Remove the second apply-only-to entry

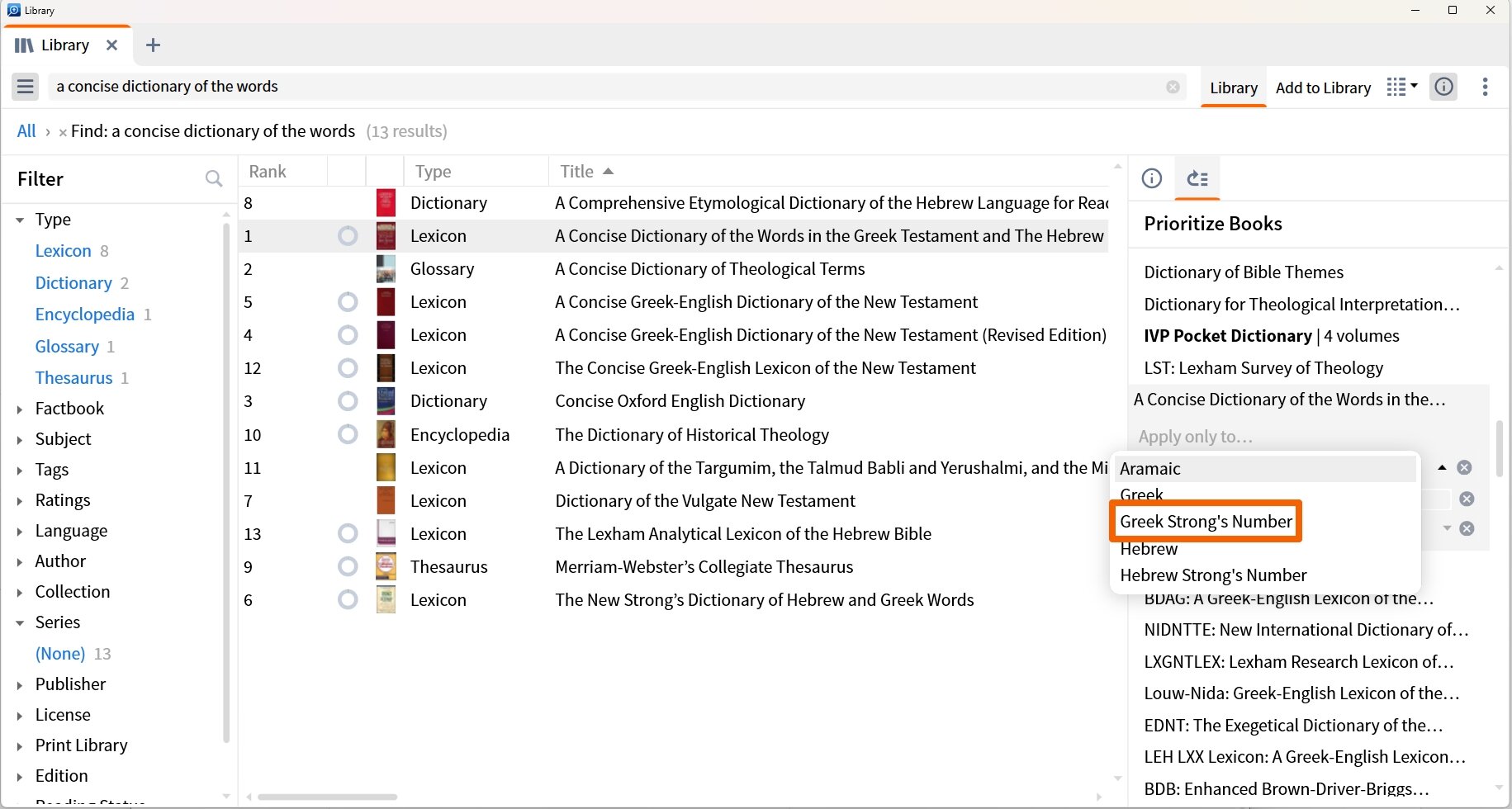tap(1467, 499)
